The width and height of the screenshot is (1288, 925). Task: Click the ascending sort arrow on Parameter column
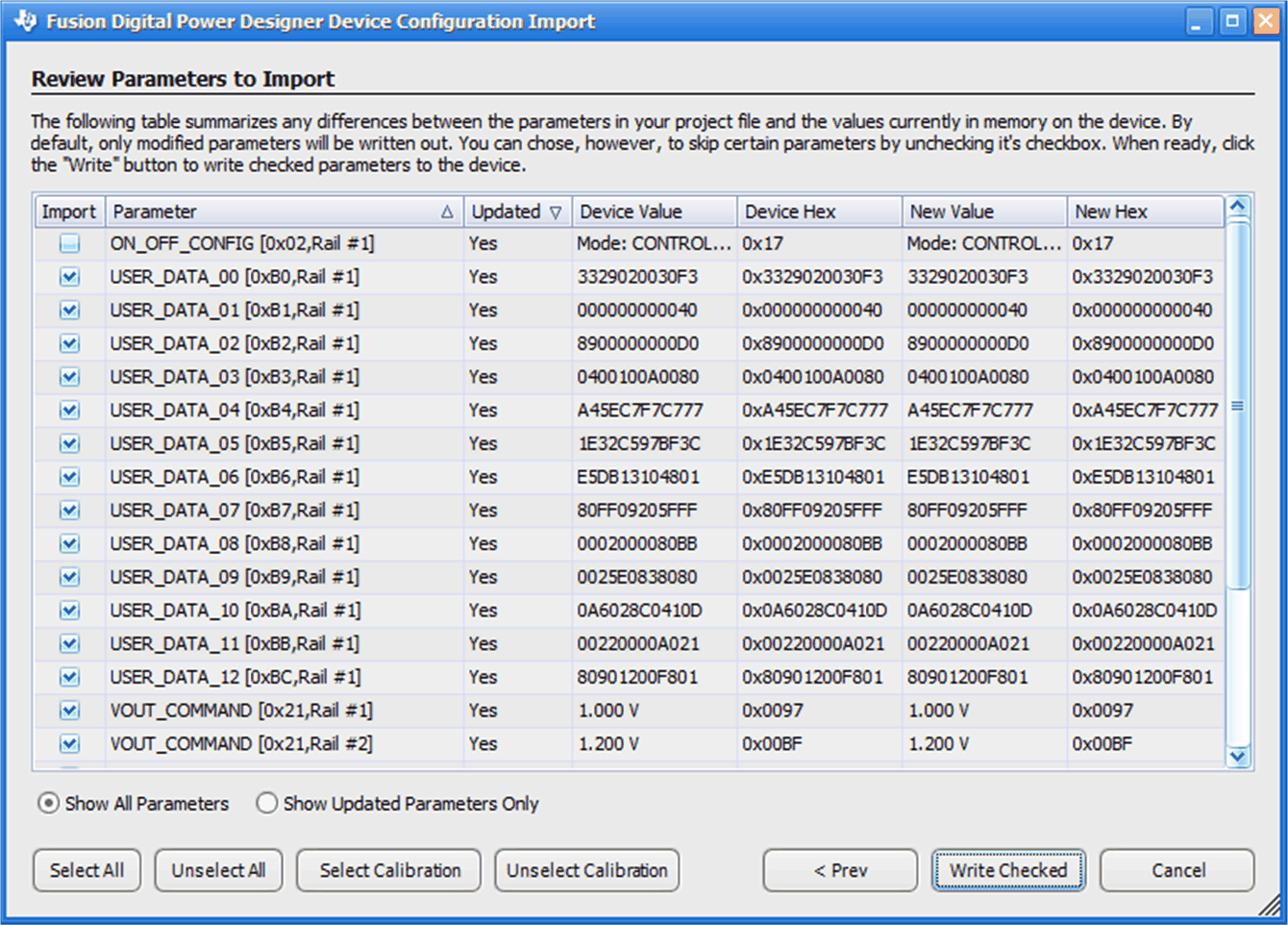coord(448,211)
